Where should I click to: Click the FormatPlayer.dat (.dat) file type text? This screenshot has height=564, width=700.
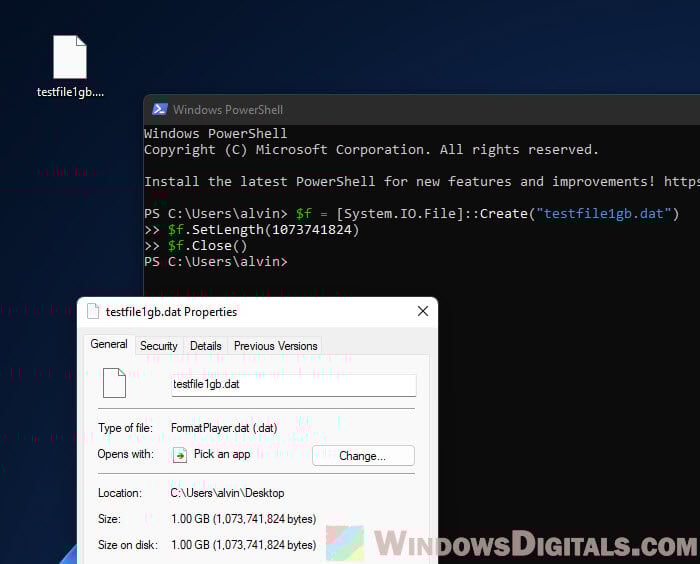(224, 428)
